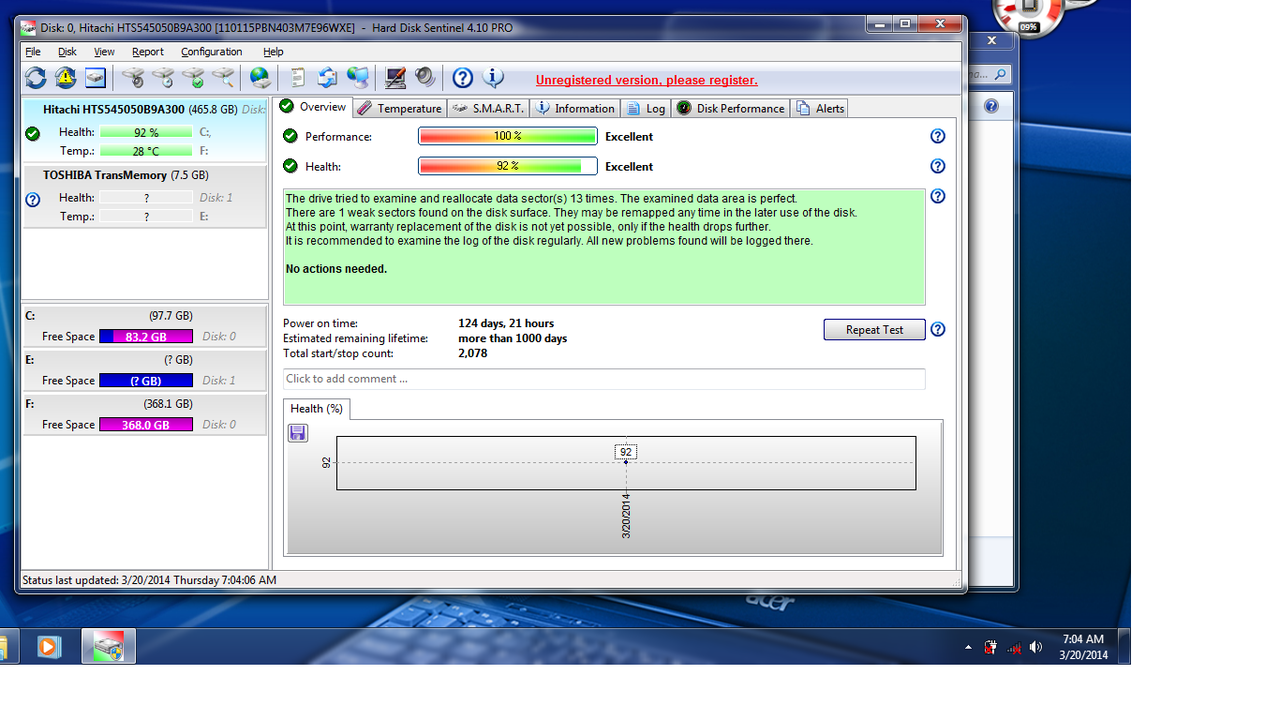Click the Performance 100 % bar
This screenshot has width=1280, height=720.
(x=507, y=136)
